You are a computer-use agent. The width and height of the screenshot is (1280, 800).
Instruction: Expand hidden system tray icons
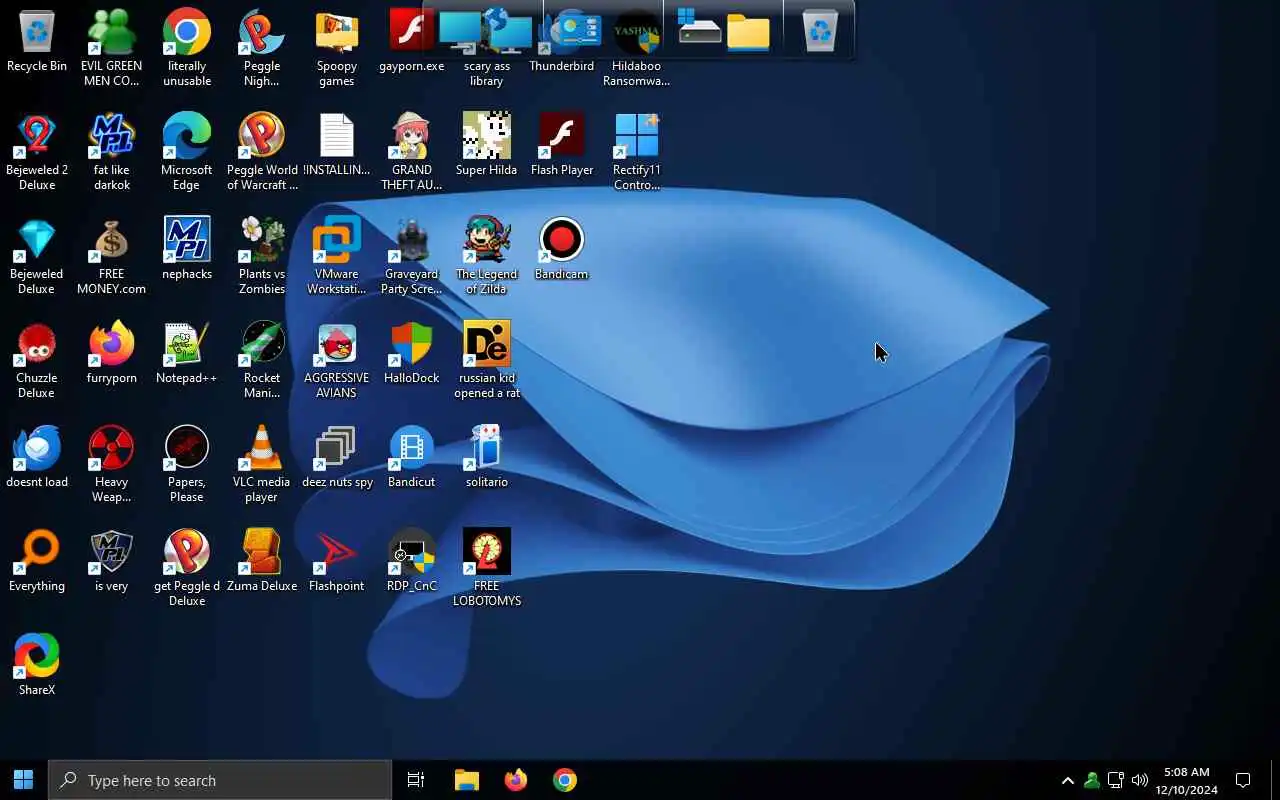pyautogui.click(x=1067, y=780)
